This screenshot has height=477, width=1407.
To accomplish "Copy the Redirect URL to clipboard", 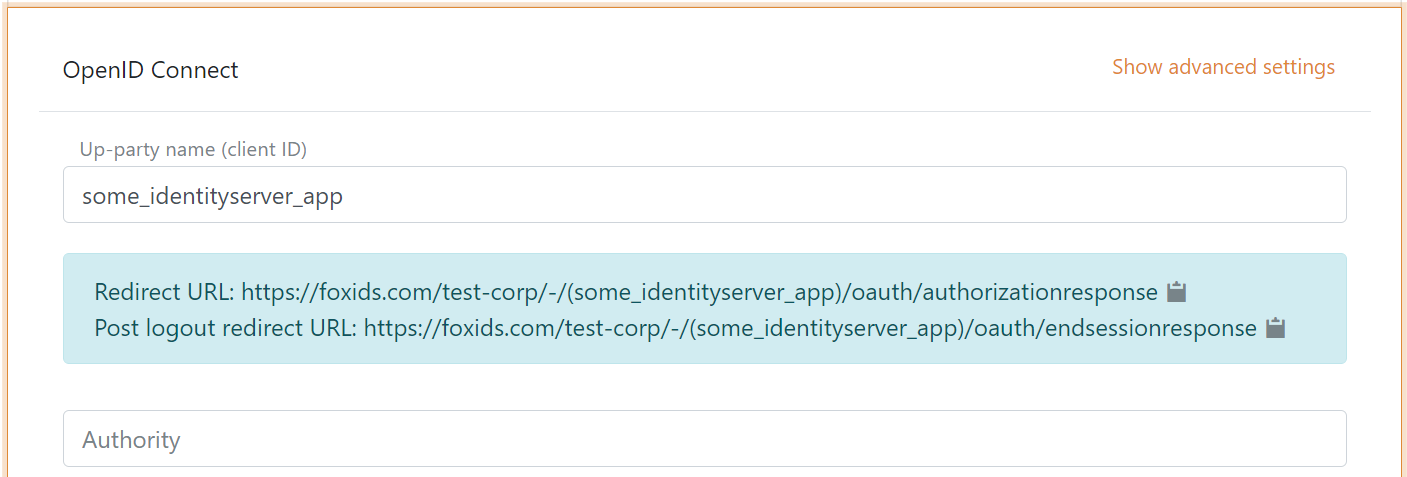I will click(x=1177, y=292).
